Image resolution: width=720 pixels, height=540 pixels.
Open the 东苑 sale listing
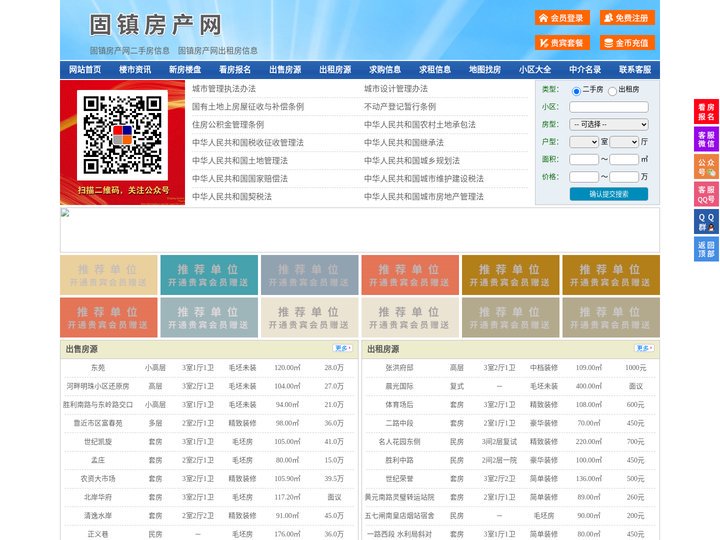pyautogui.click(x=98, y=368)
